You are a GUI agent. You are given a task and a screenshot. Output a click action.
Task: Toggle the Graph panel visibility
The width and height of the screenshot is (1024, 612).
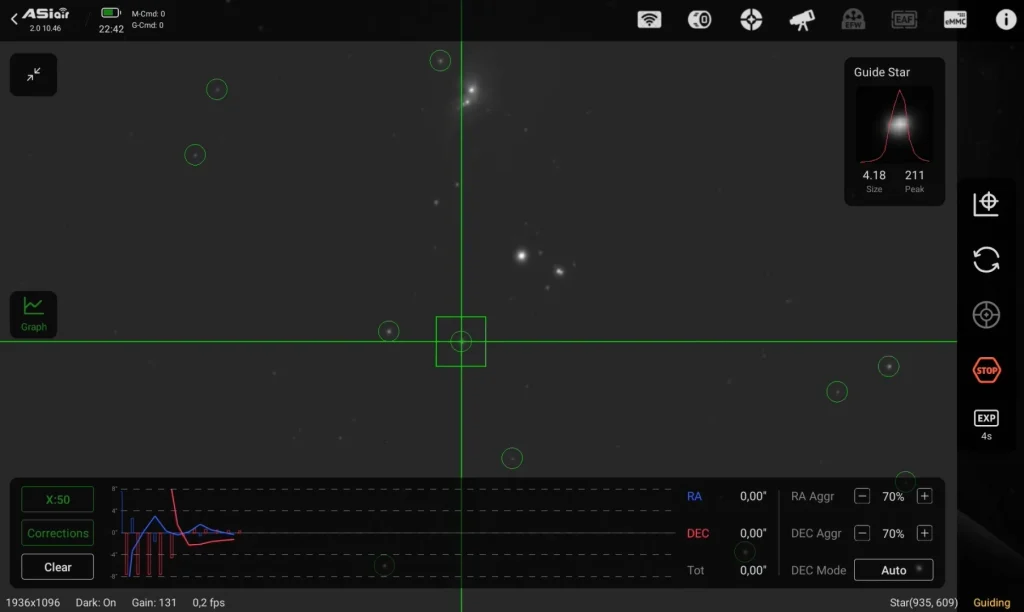(34, 314)
